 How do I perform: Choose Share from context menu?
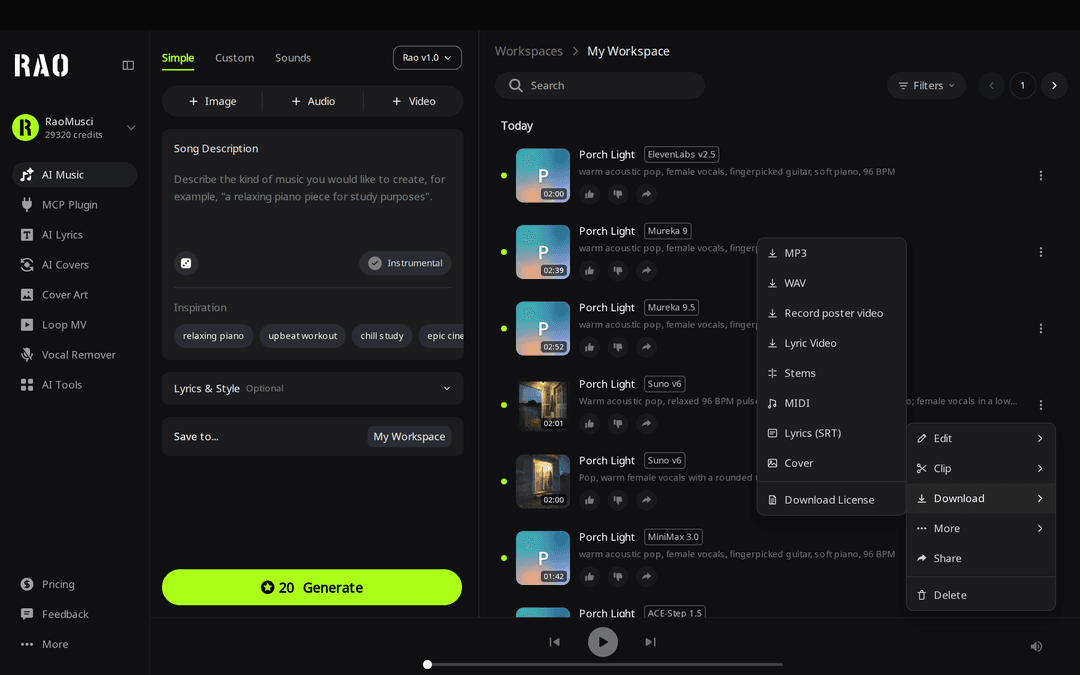pyautogui.click(x=981, y=559)
